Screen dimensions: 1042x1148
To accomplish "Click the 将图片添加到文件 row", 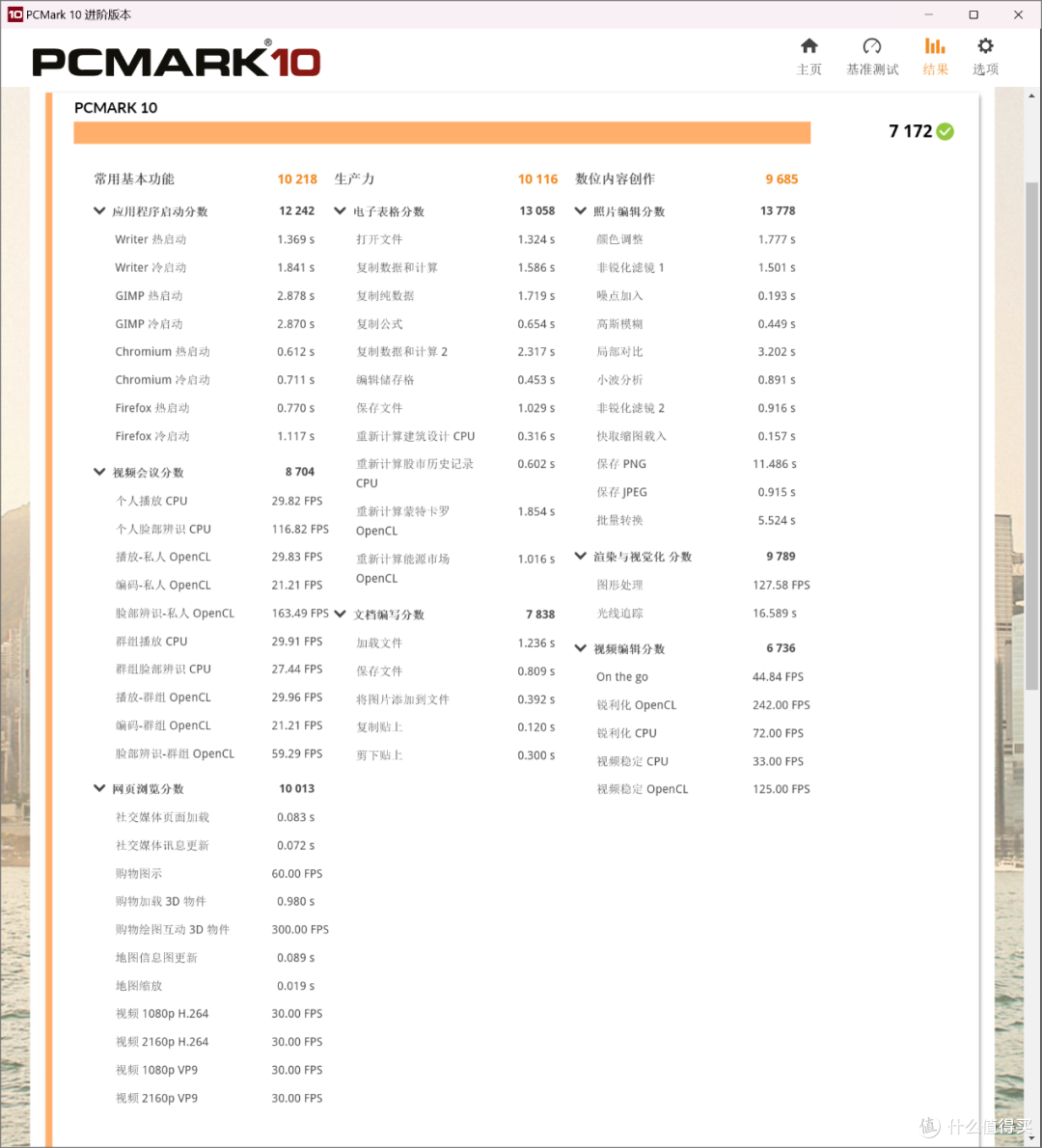I will pos(455,699).
